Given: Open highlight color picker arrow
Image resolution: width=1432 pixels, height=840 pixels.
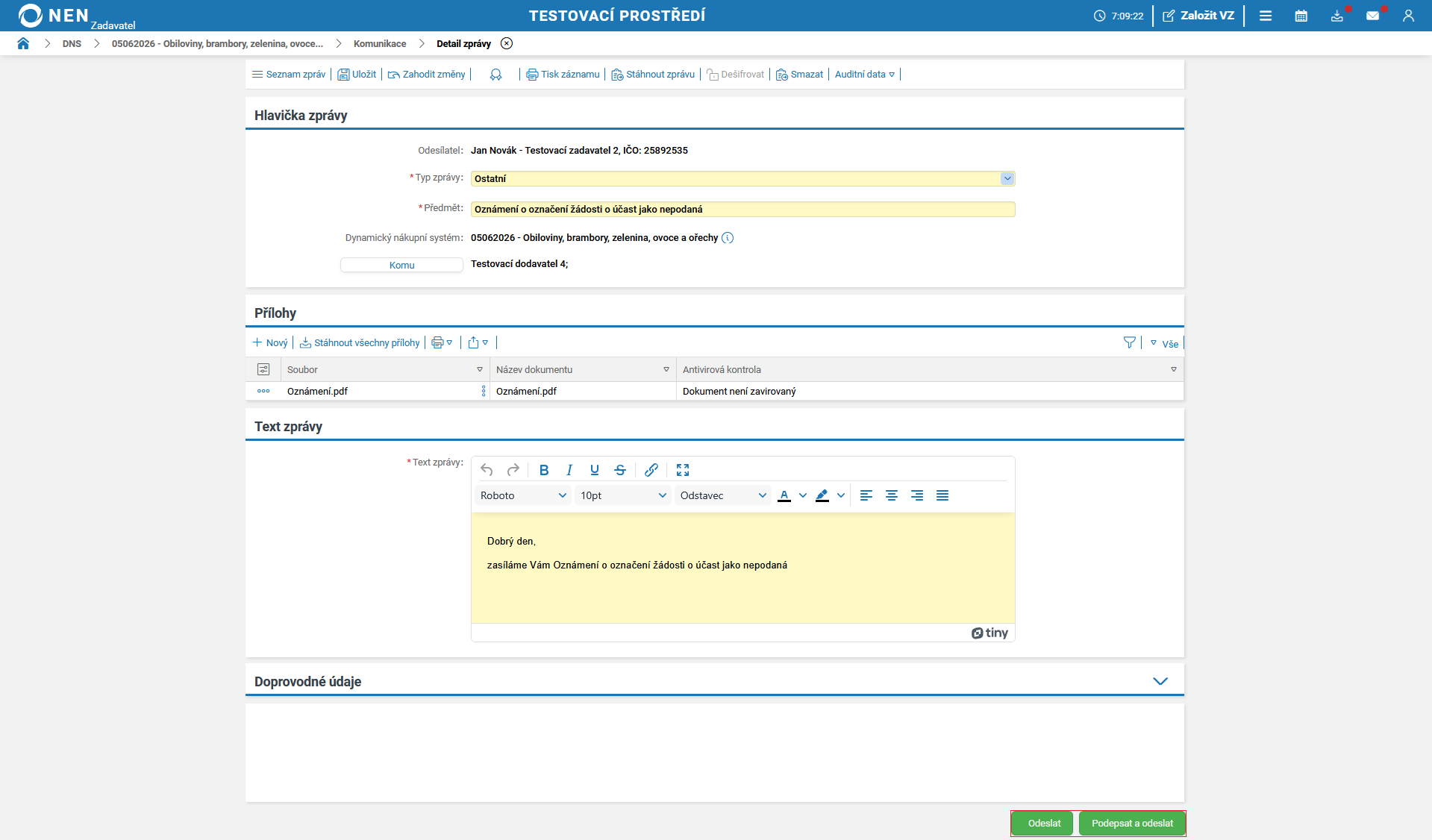Looking at the screenshot, I should tap(841, 495).
